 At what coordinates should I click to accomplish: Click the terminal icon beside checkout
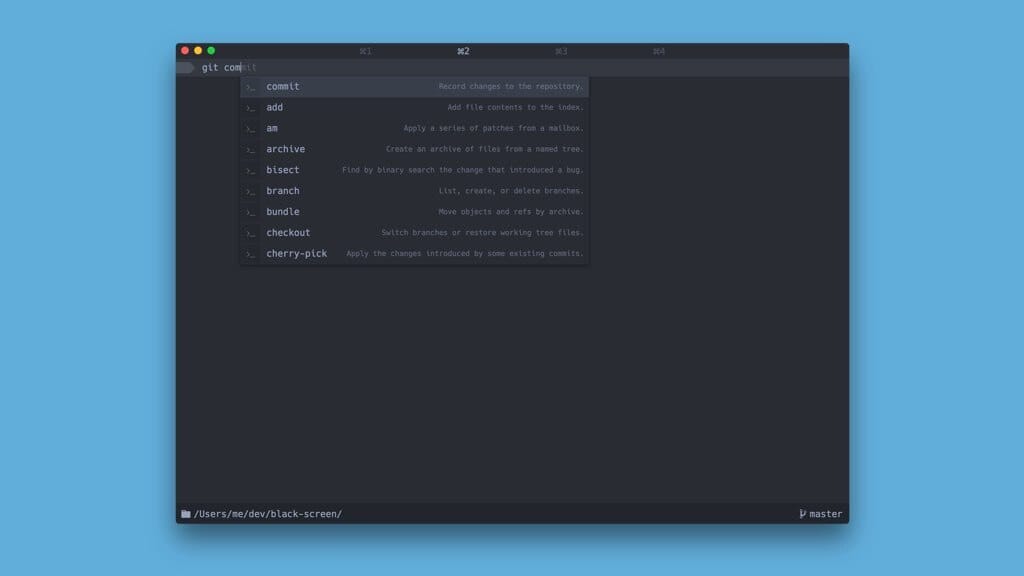250,233
